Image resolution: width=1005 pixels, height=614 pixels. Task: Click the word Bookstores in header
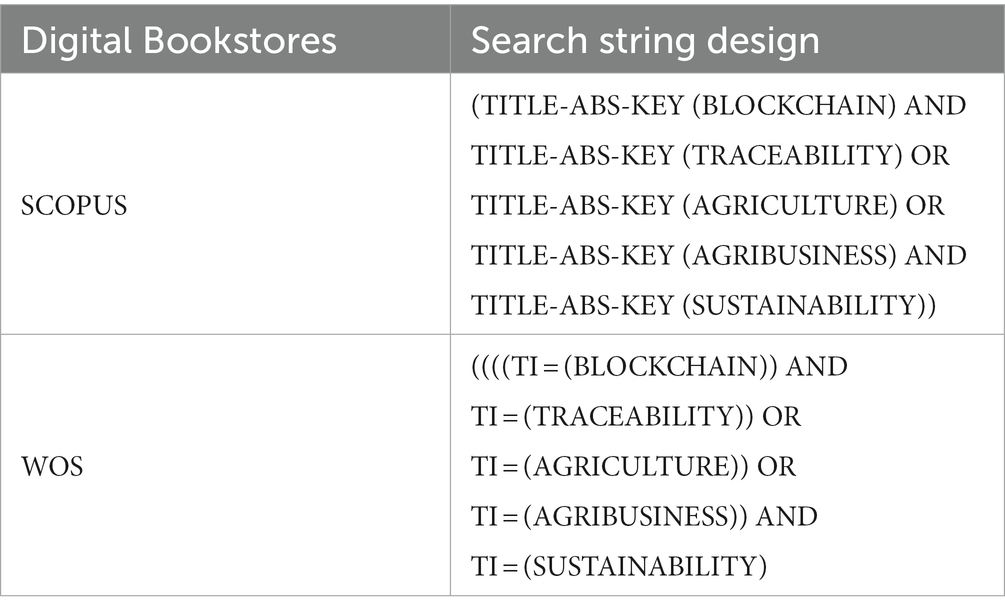coord(240,41)
